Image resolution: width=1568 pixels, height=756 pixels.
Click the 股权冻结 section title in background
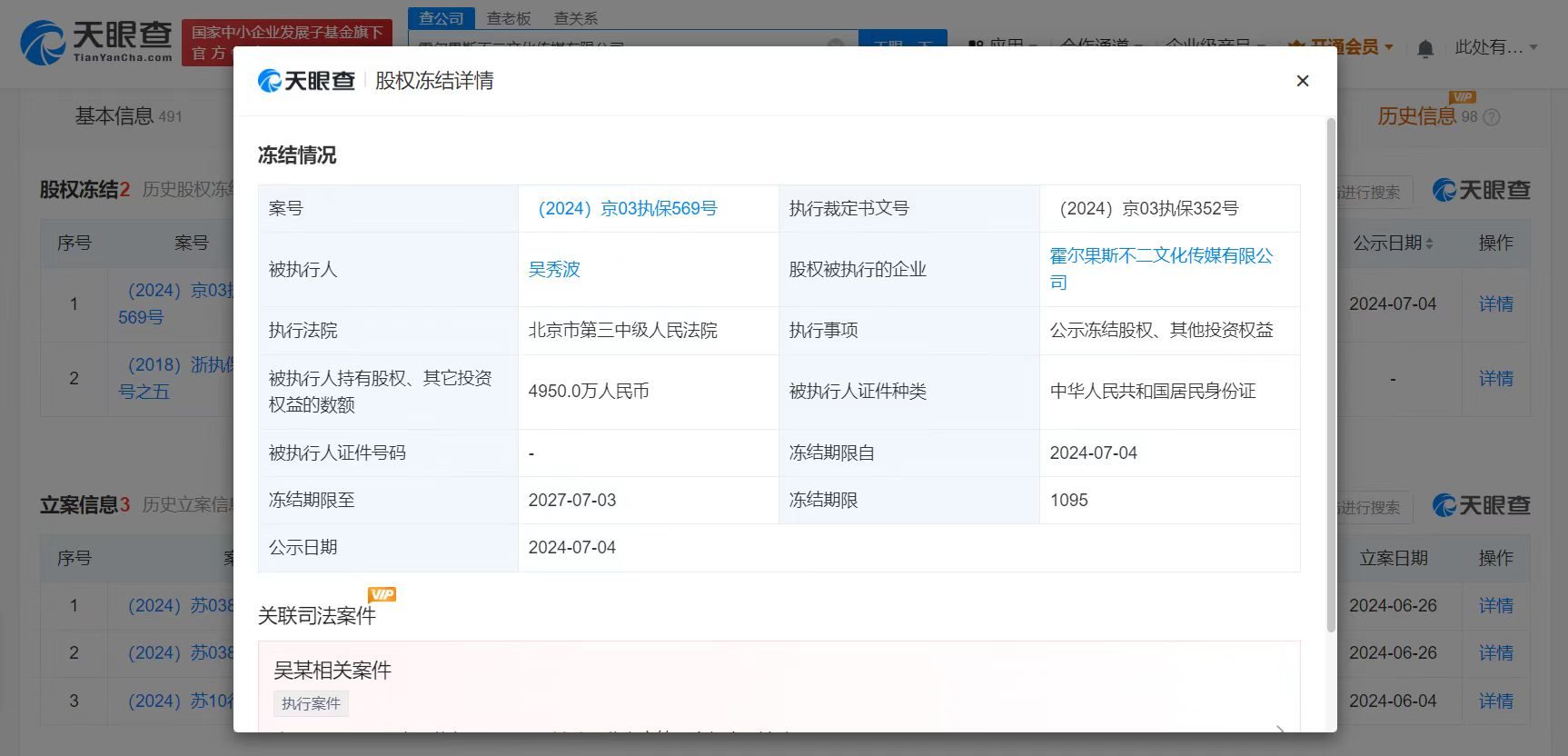click(x=79, y=190)
